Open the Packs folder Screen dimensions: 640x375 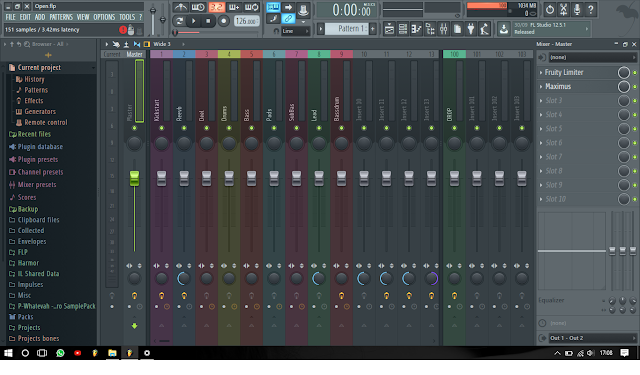pyautogui.click(x=25, y=317)
